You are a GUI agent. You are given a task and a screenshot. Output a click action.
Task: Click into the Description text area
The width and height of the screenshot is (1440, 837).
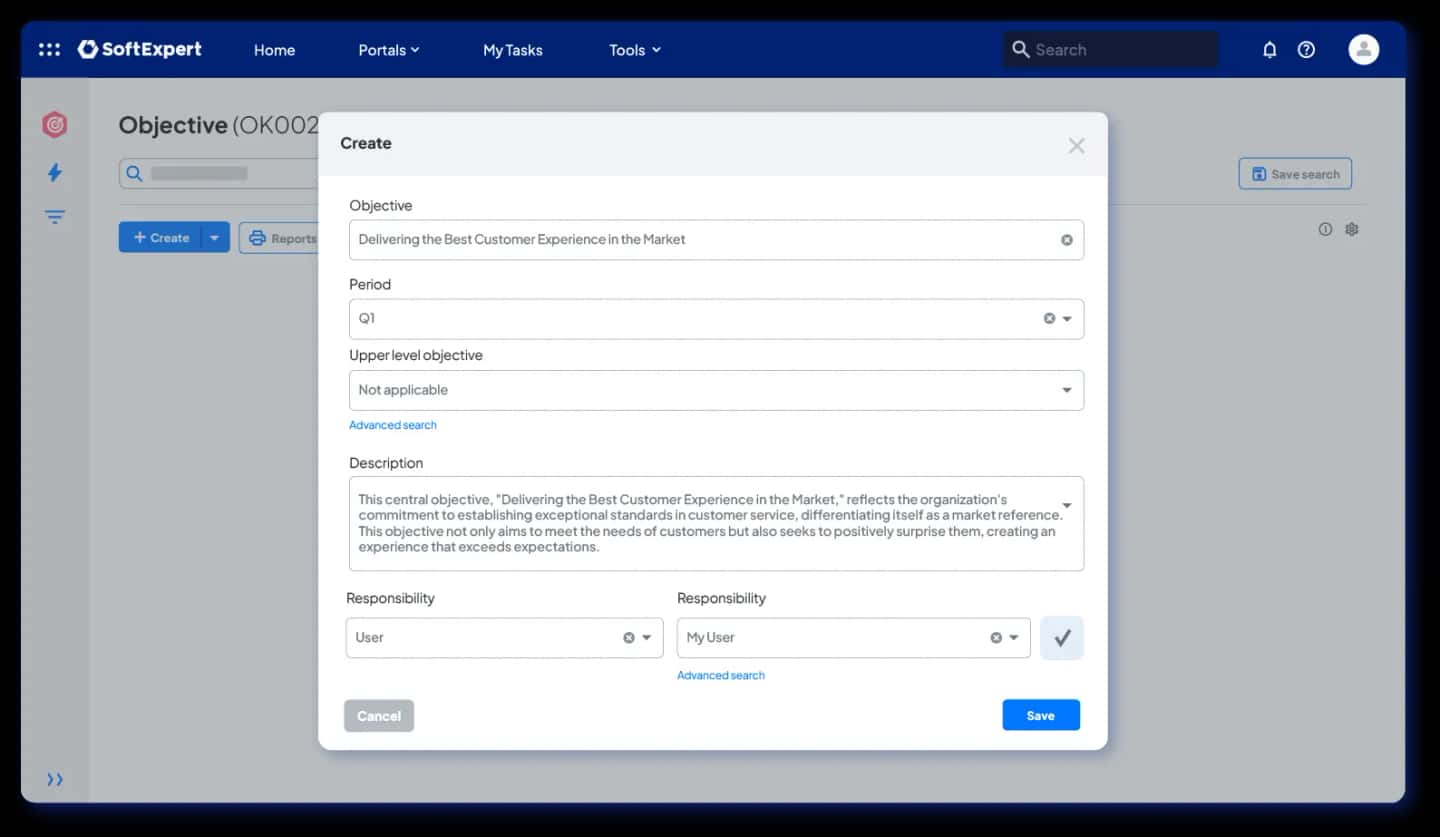[716, 523]
